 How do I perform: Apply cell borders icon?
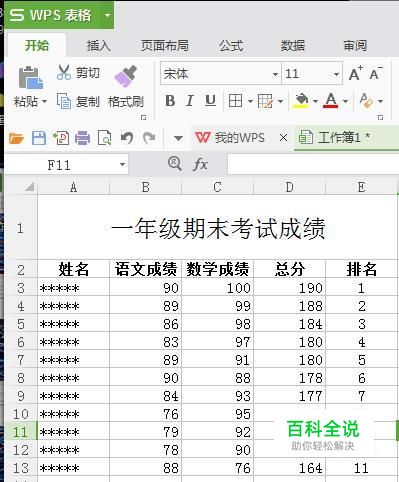point(235,101)
